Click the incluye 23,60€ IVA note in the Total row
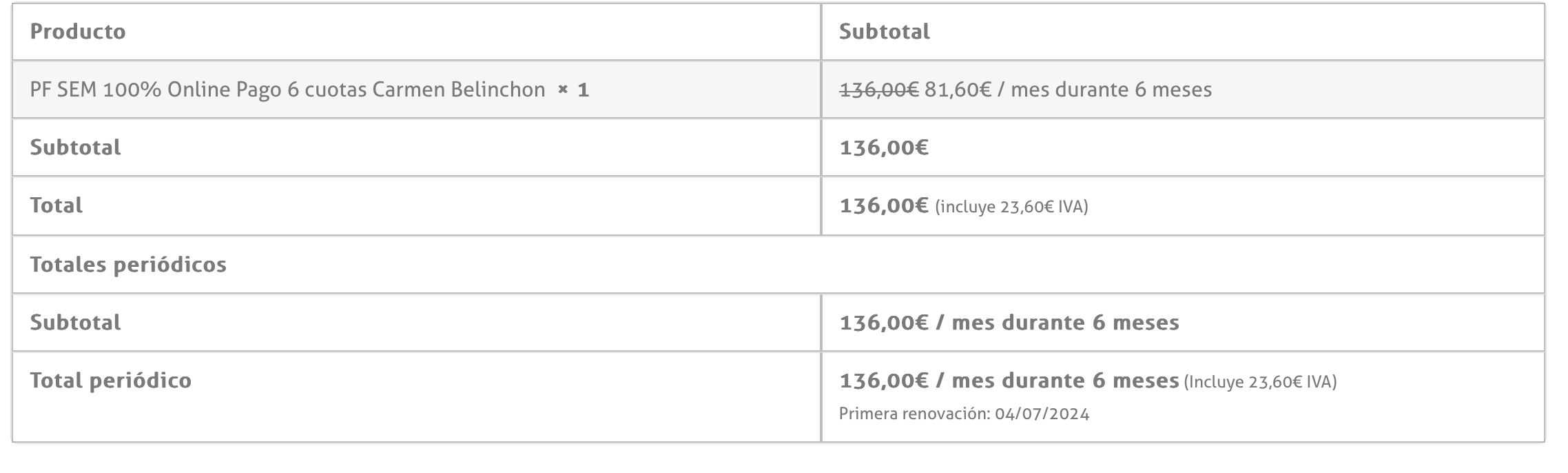This screenshot has width=1568, height=473. (x=1011, y=207)
